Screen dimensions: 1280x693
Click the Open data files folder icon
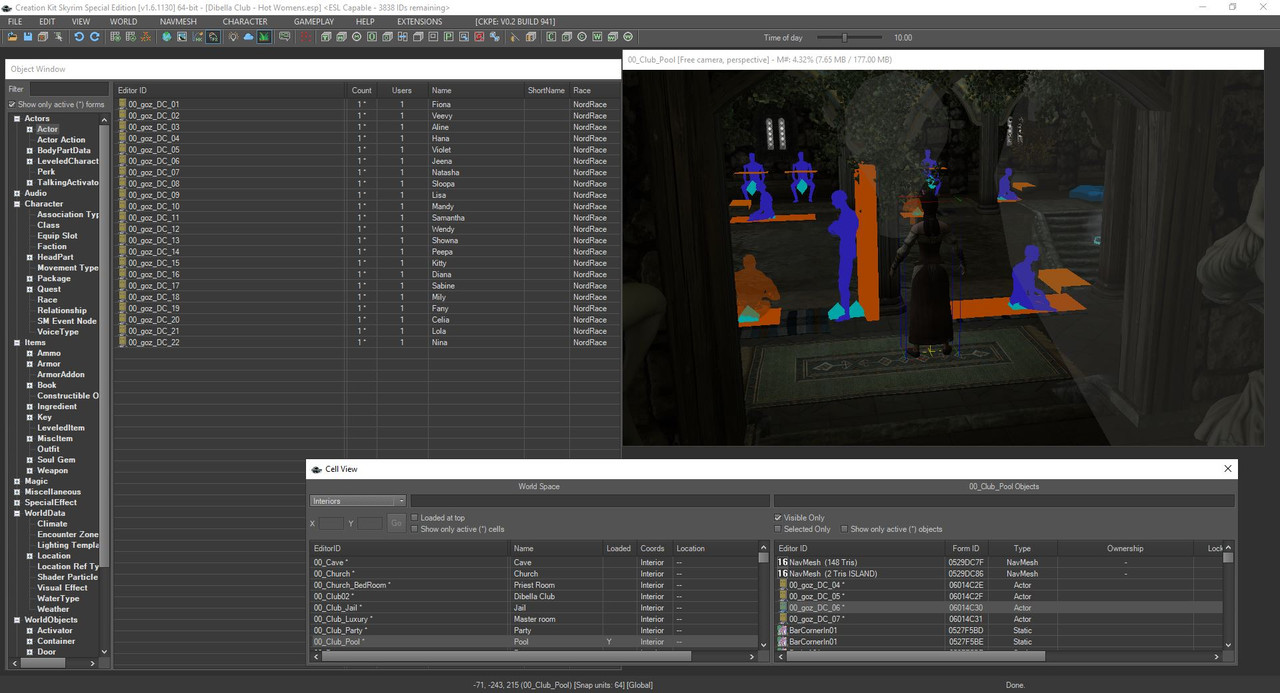(x=11, y=37)
